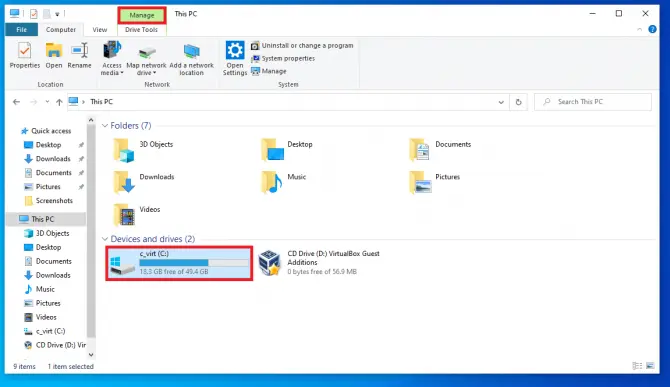Switch to the View ribbon tab
The height and width of the screenshot is (387, 670).
(100, 29)
